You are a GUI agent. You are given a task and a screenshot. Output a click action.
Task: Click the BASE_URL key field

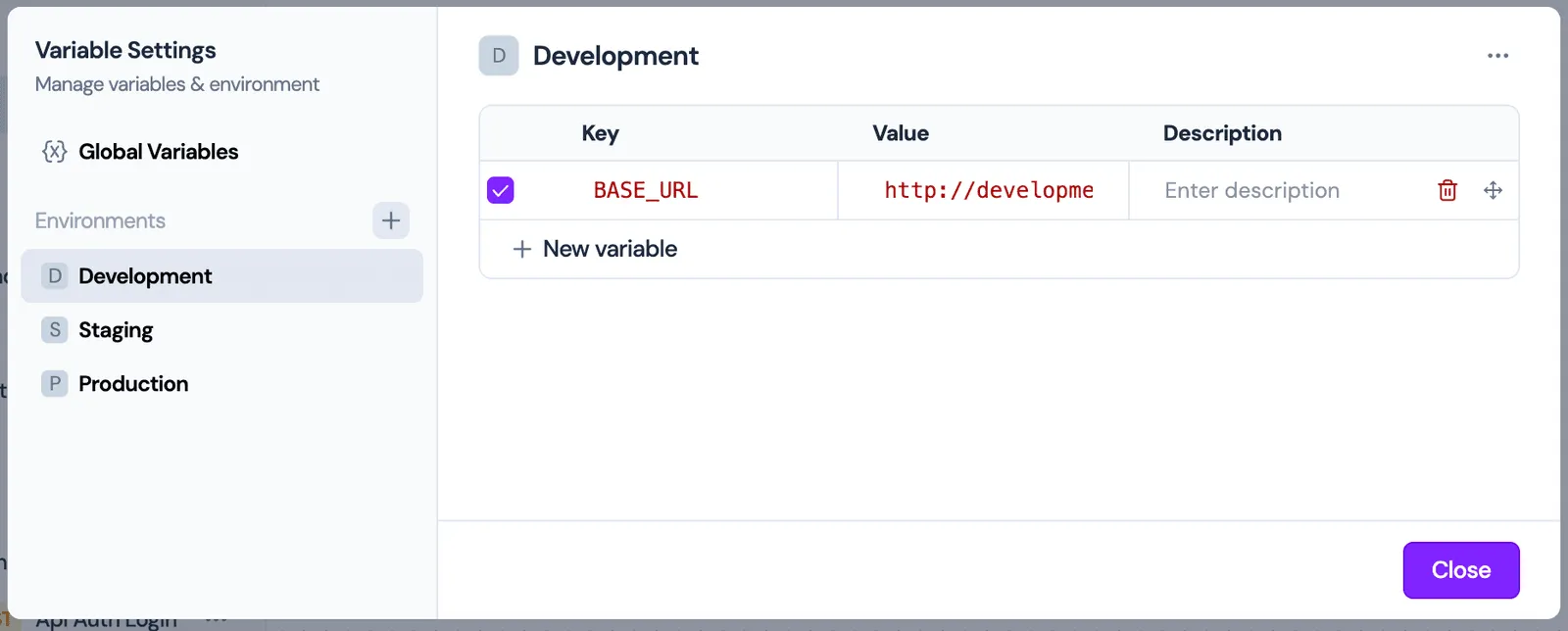(x=646, y=190)
